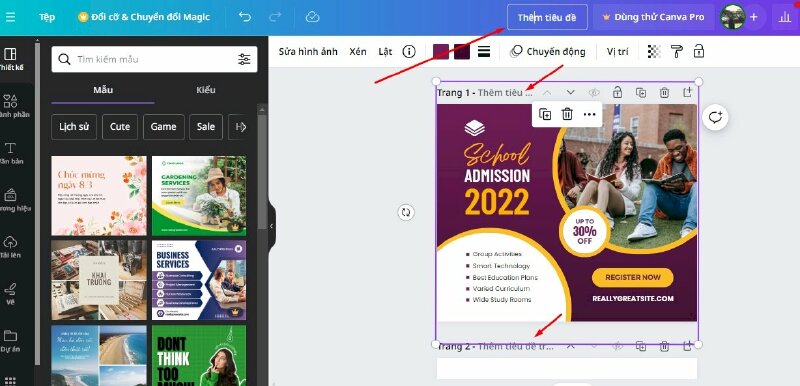The width and height of the screenshot is (800, 386).
Task: Undo the last action
Action: (245, 17)
